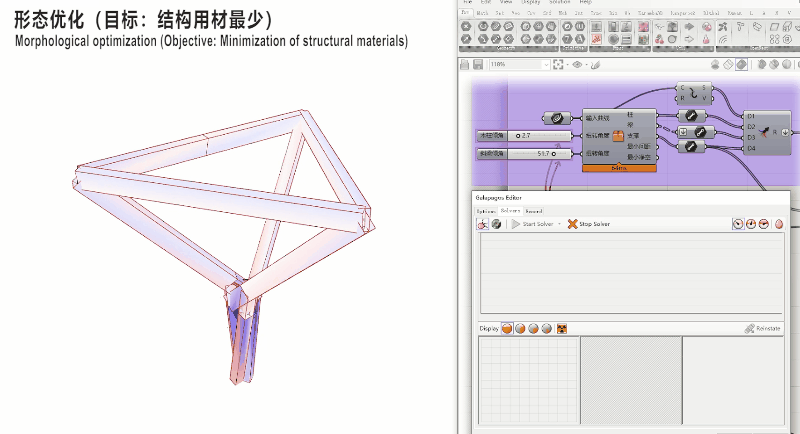Click the cherries icon in component ribbon
Viewport: 800px width, 434px height.
coord(660,39)
